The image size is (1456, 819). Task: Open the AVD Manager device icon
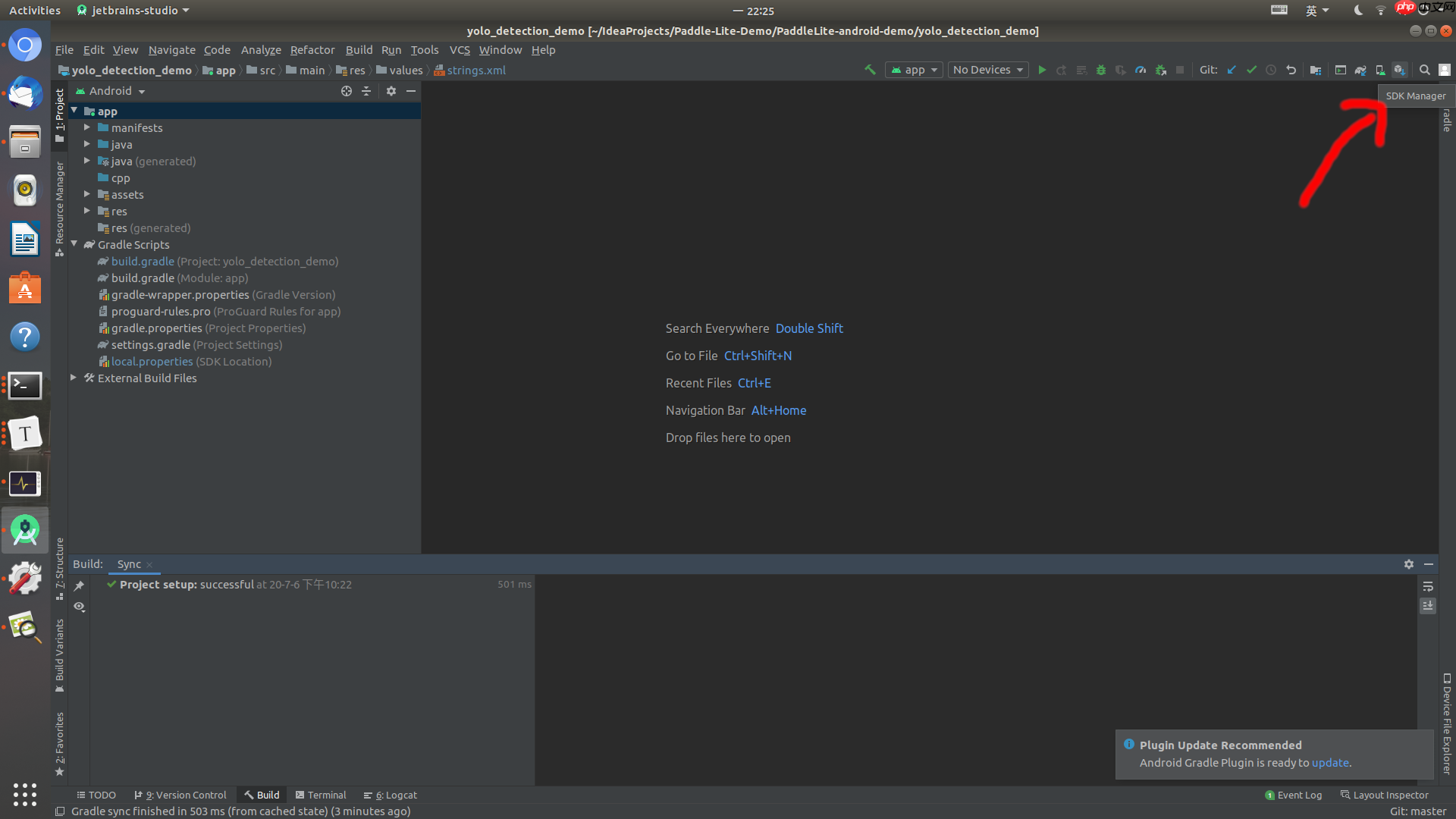click(x=1380, y=70)
